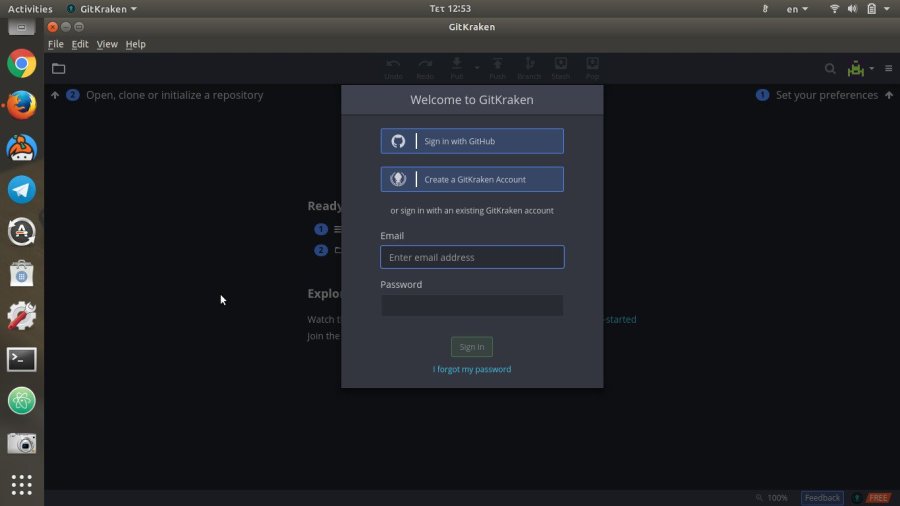900x506 pixels.
Task: Click I forgot my password link
Action: pyautogui.click(x=472, y=369)
